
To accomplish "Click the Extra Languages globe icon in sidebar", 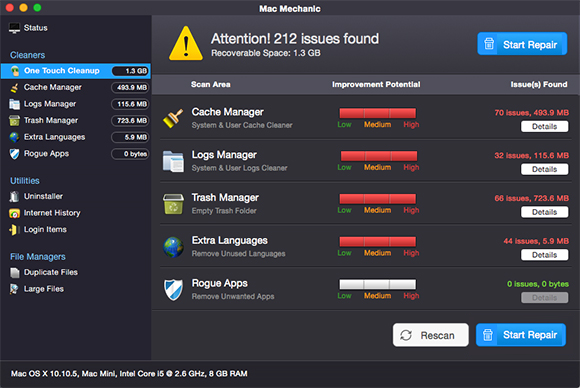I will point(14,137).
